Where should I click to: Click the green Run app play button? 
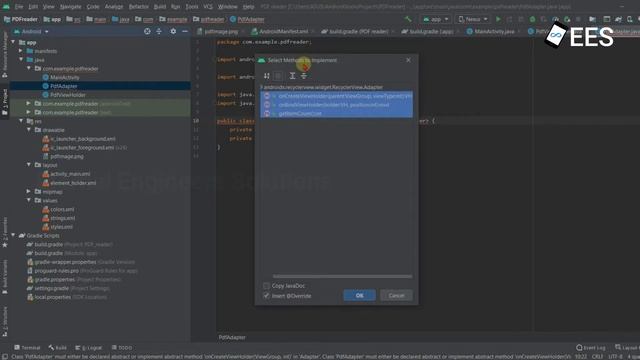click(x=498, y=19)
